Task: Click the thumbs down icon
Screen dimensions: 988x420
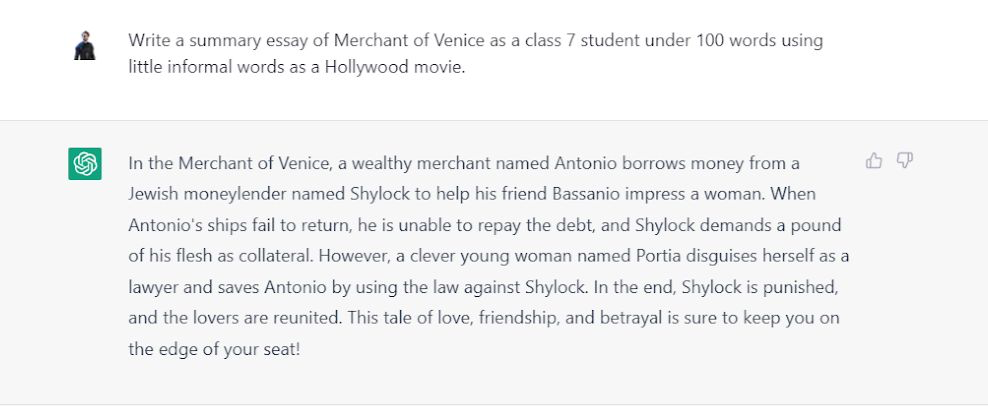Action: [905, 161]
